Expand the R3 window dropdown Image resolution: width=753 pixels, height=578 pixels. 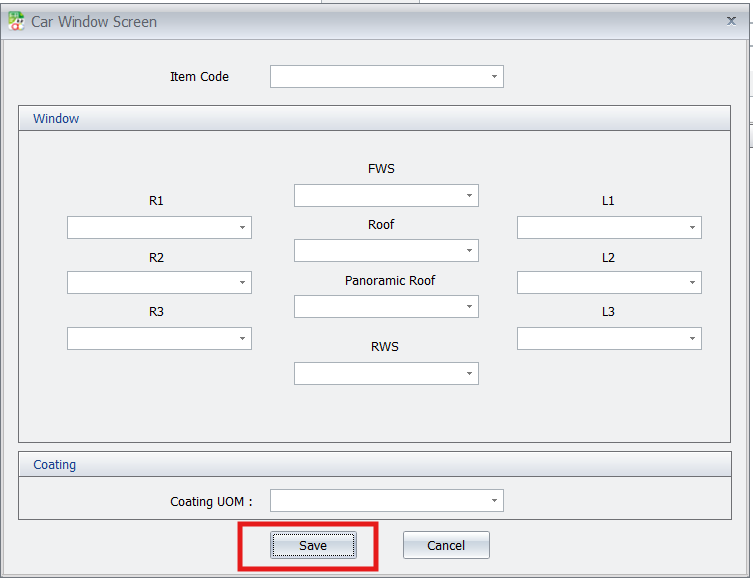pyautogui.click(x=242, y=339)
